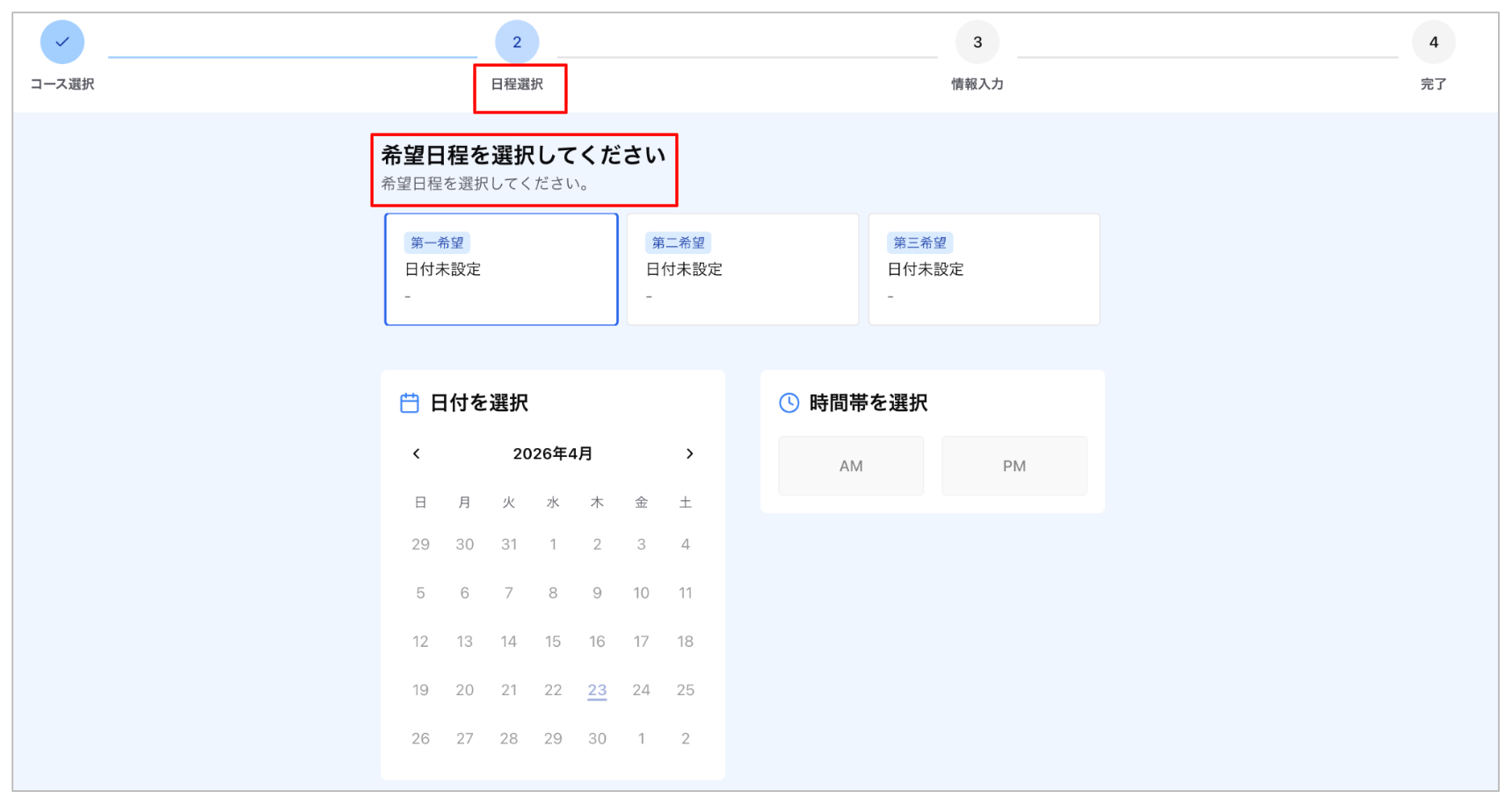The image size is (1512, 805).
Task: Select April 15 on the calendar
Action: coord(553,642)
